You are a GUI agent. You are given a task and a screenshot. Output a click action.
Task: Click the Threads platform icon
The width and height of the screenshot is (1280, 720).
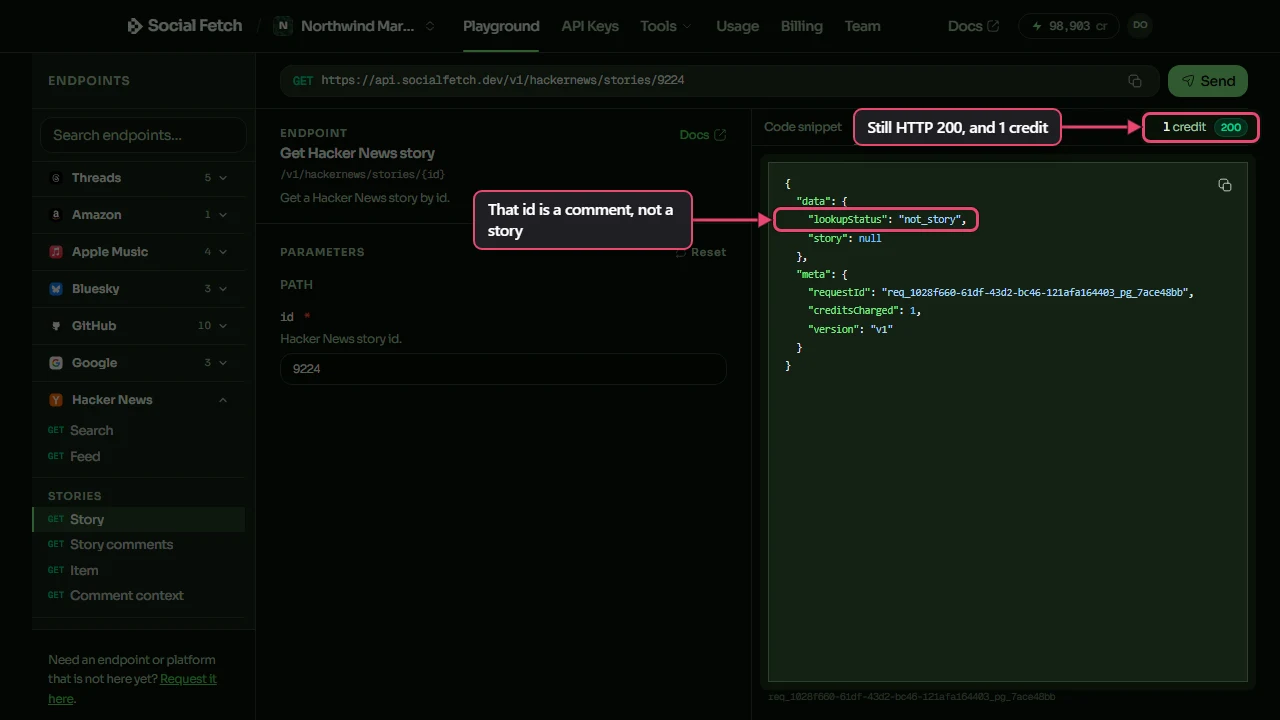coord(56,178)
